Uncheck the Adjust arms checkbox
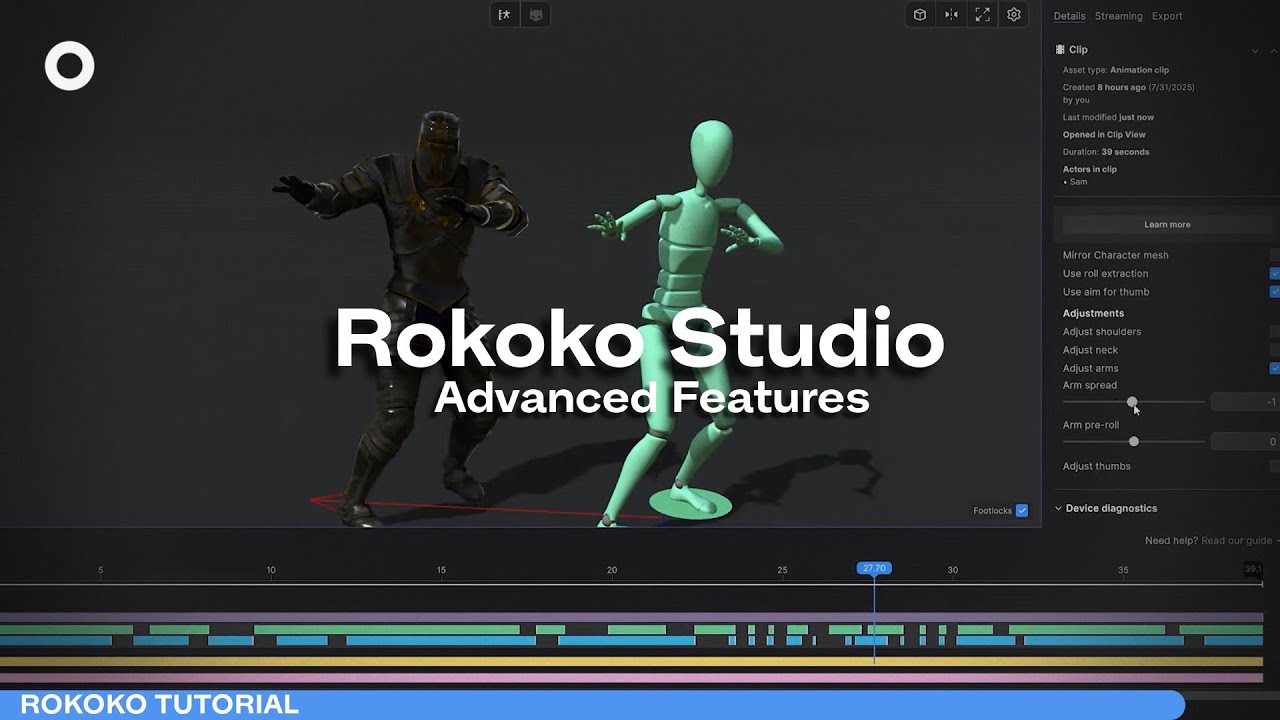The image size is (1280, 720). 1275,368
